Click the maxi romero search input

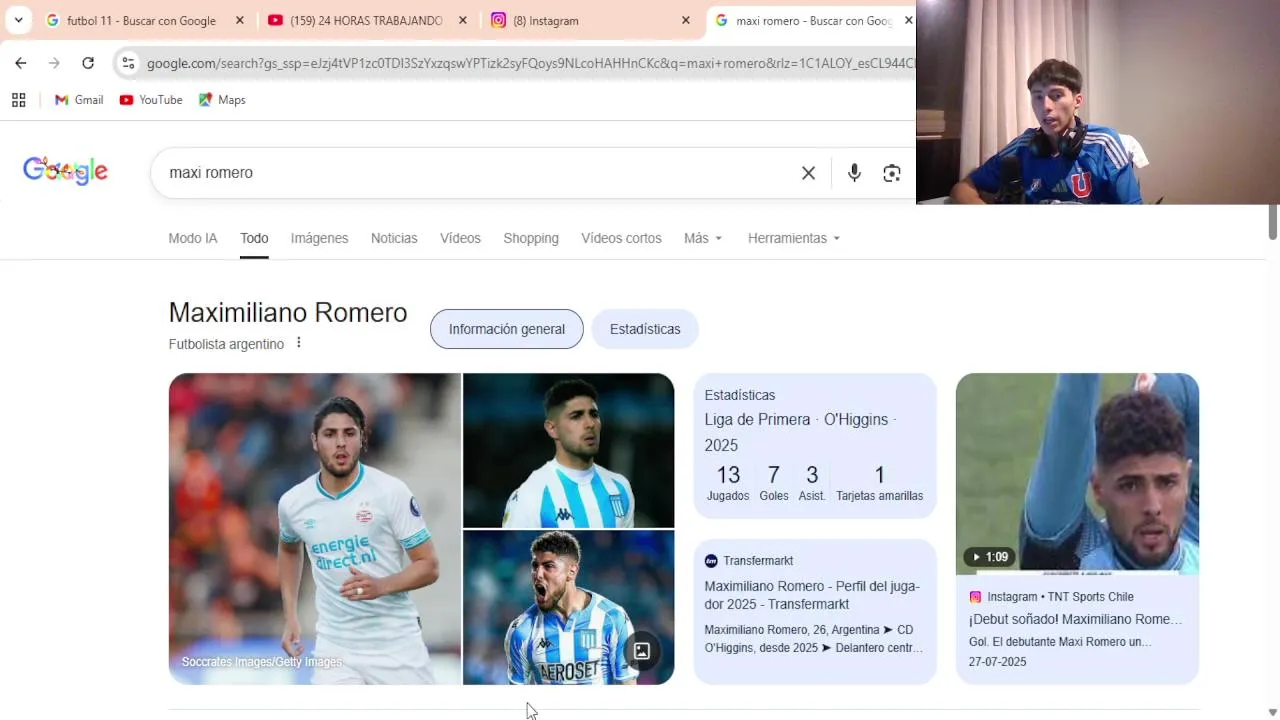click(480, 173)
